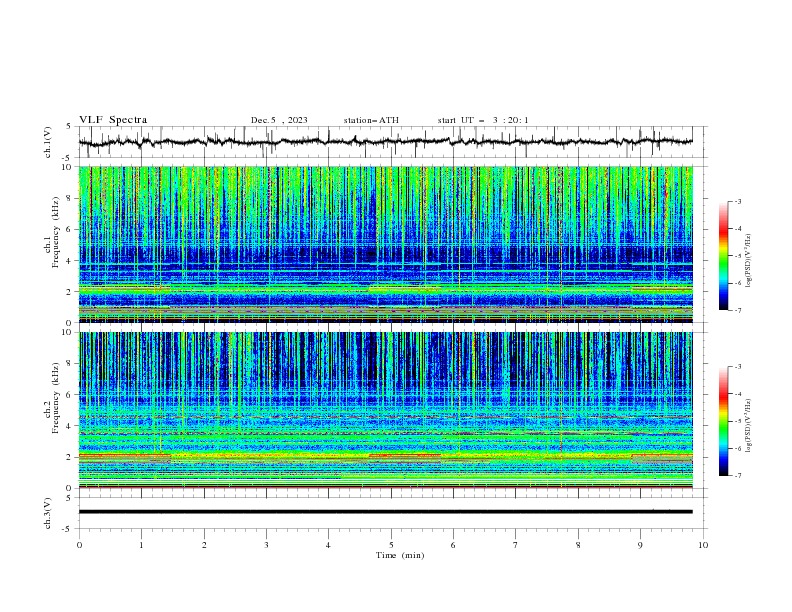Click the "ch.3(V)" axis label

[48, 513]
